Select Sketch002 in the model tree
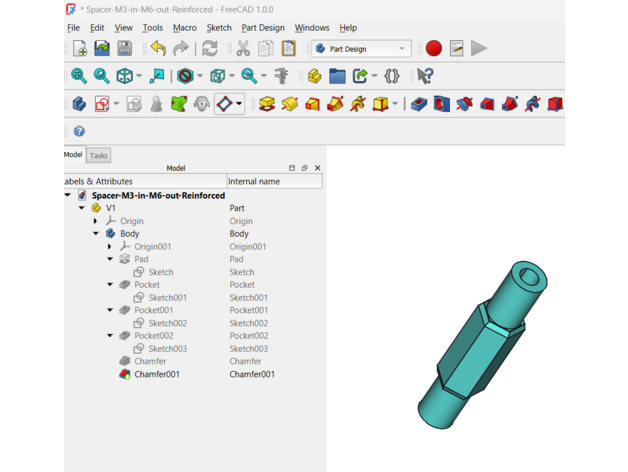The height and width of the screenshot is (472, 628). point(167,323)
